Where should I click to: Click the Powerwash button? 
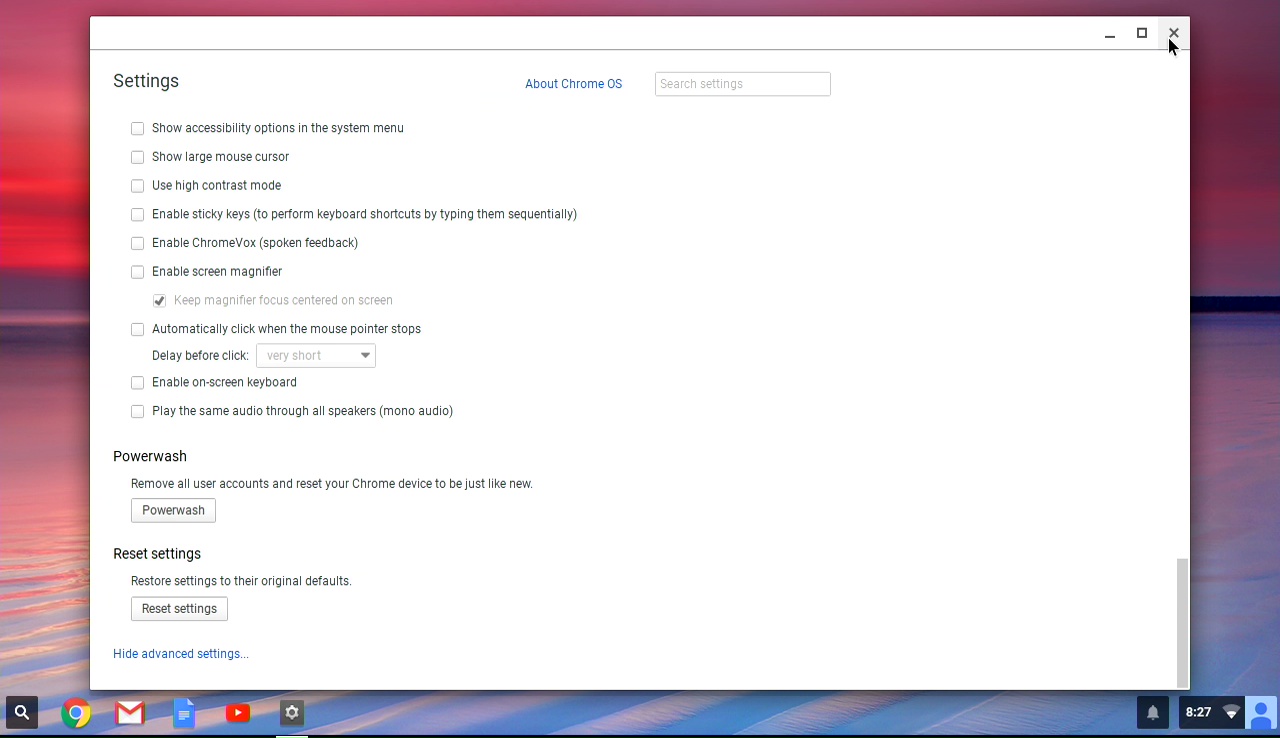click(x=173, y=510)
